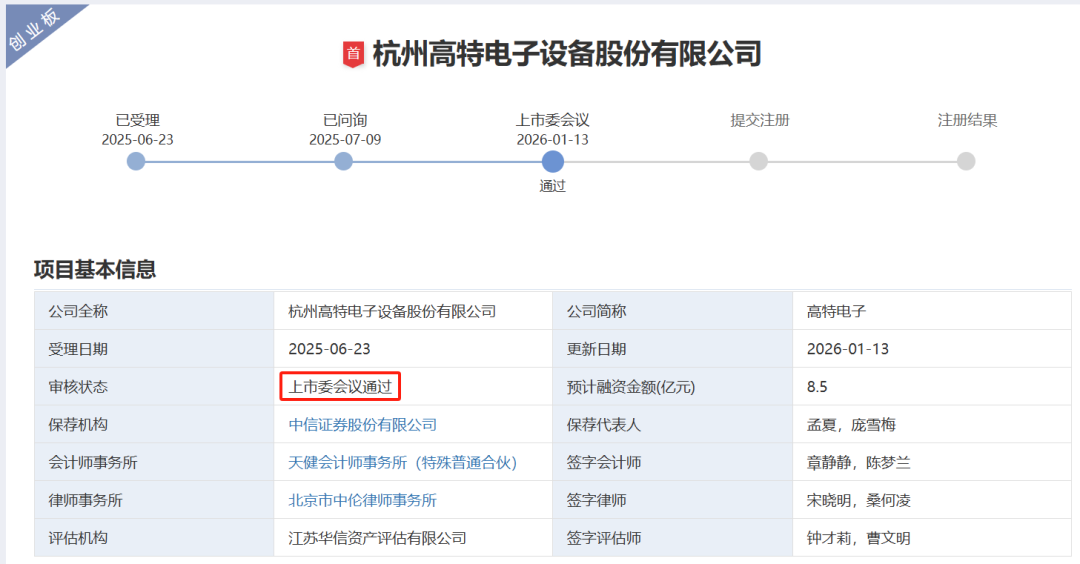Screen dimensions: 1080x564
Task: Open 中信证券股份有限公司 link
Action: 363,425
